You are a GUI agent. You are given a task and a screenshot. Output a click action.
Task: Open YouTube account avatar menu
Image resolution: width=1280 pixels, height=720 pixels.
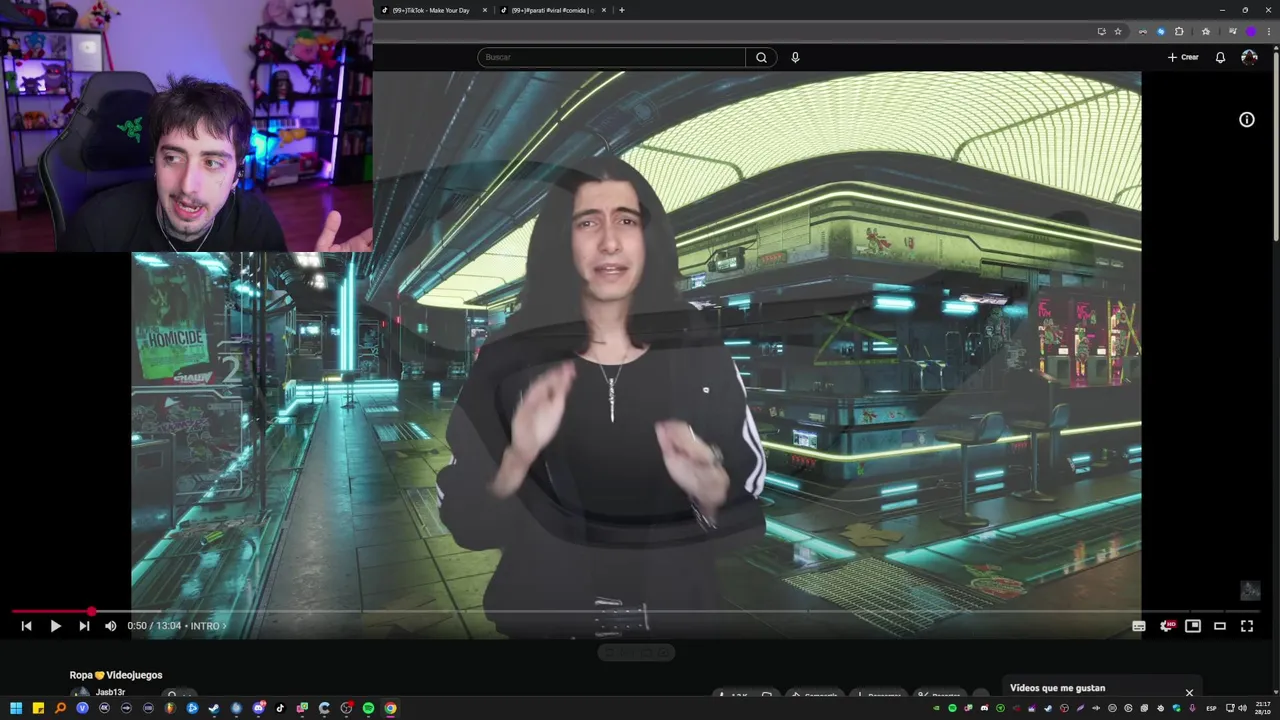pos(1249,57)
